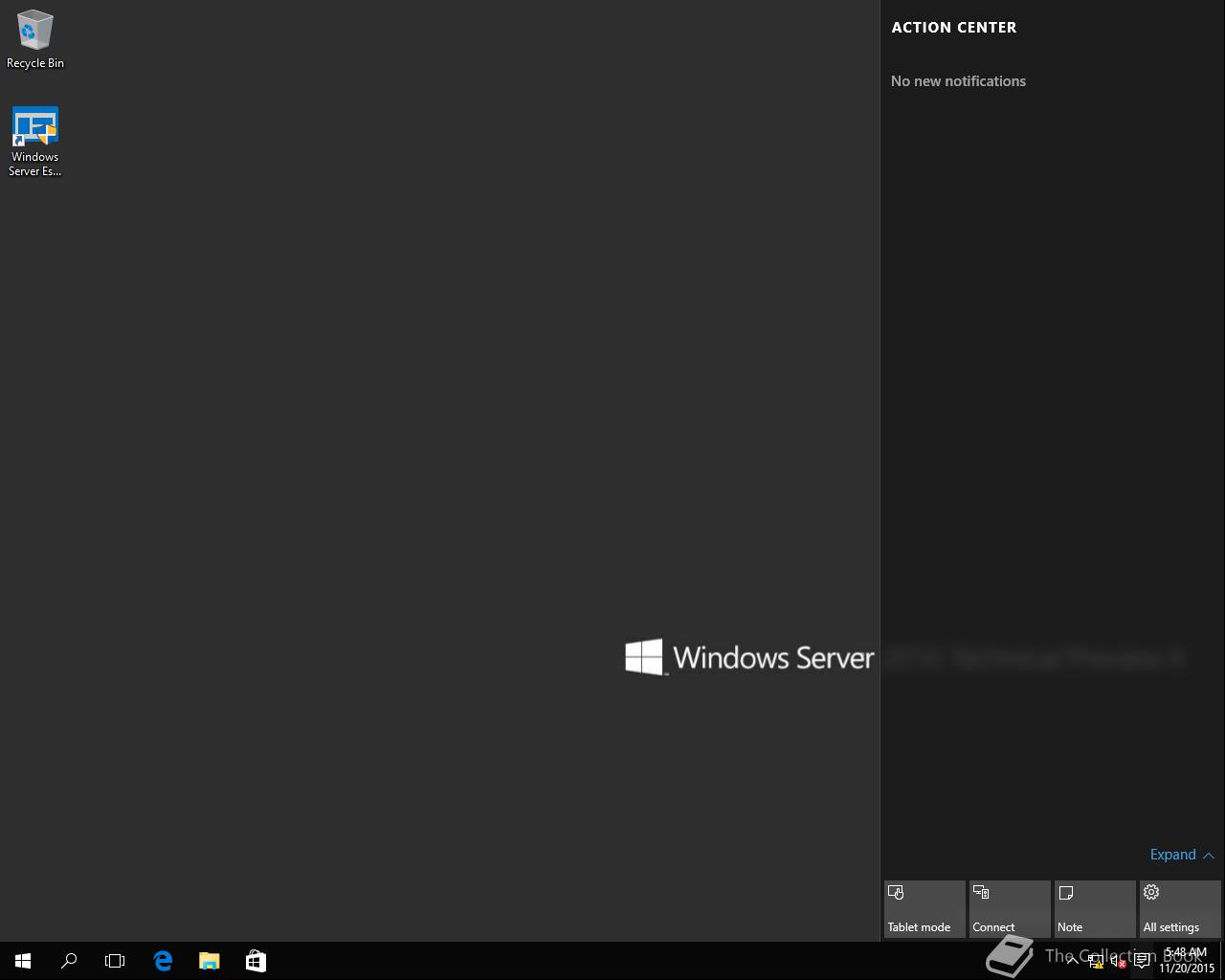Open the Start menu

(23, 961)
